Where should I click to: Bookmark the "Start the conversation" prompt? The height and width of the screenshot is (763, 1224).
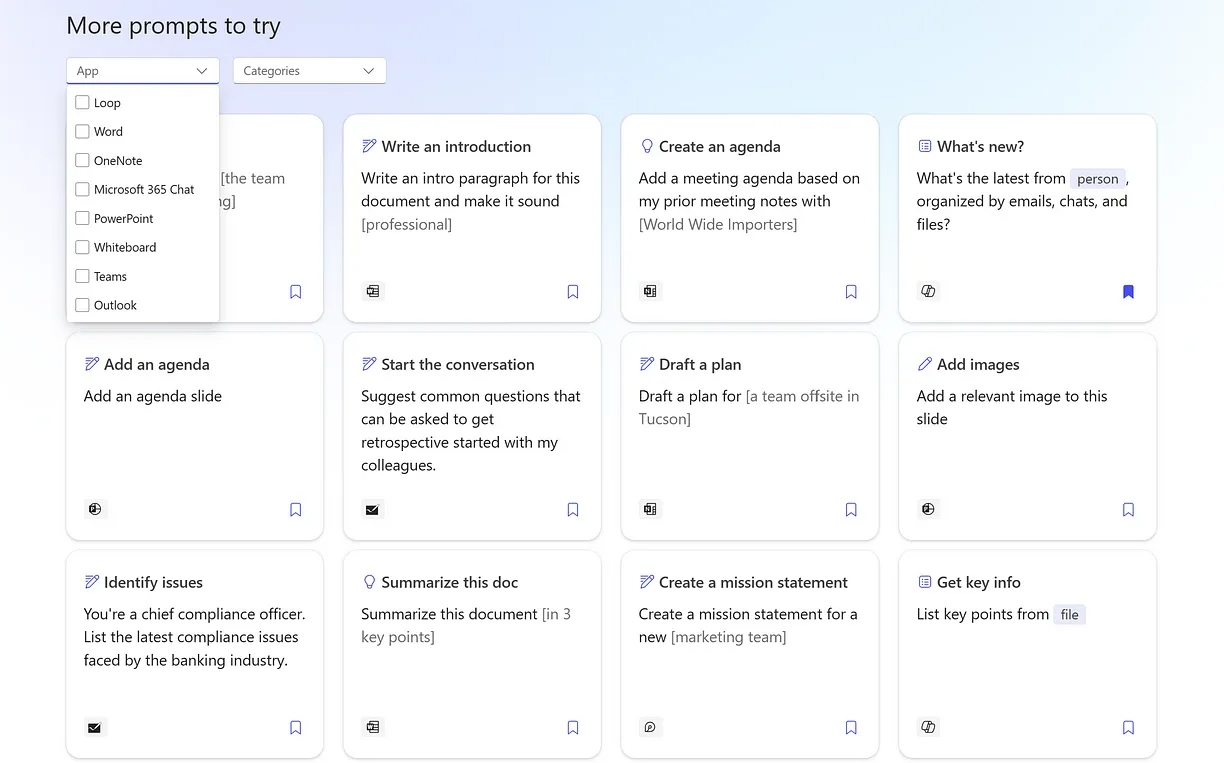point(573,510)
